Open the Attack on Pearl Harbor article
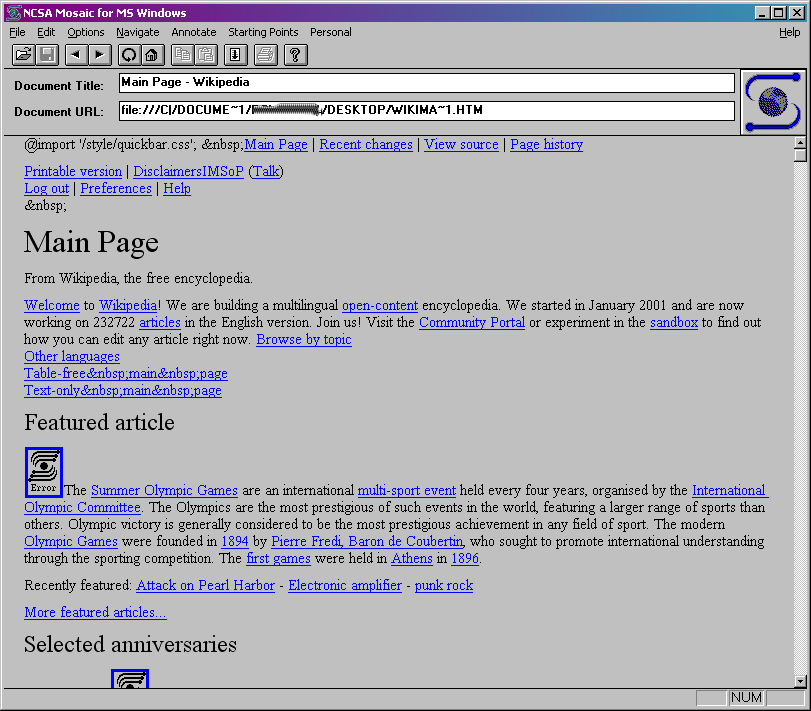The width and height of the screenshot is (811, 711). (205, 585)
